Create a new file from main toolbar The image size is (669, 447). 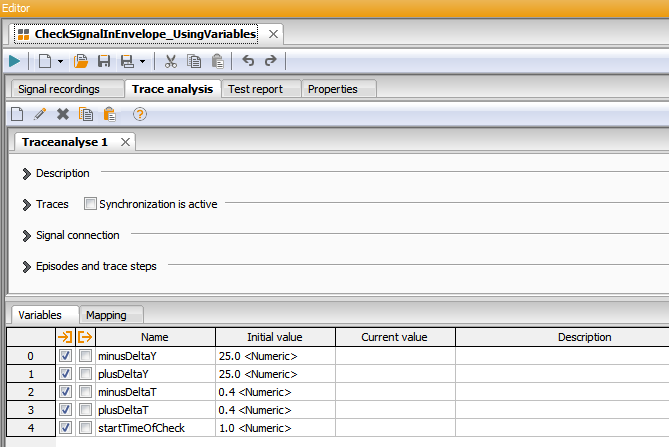pos(45,61)
